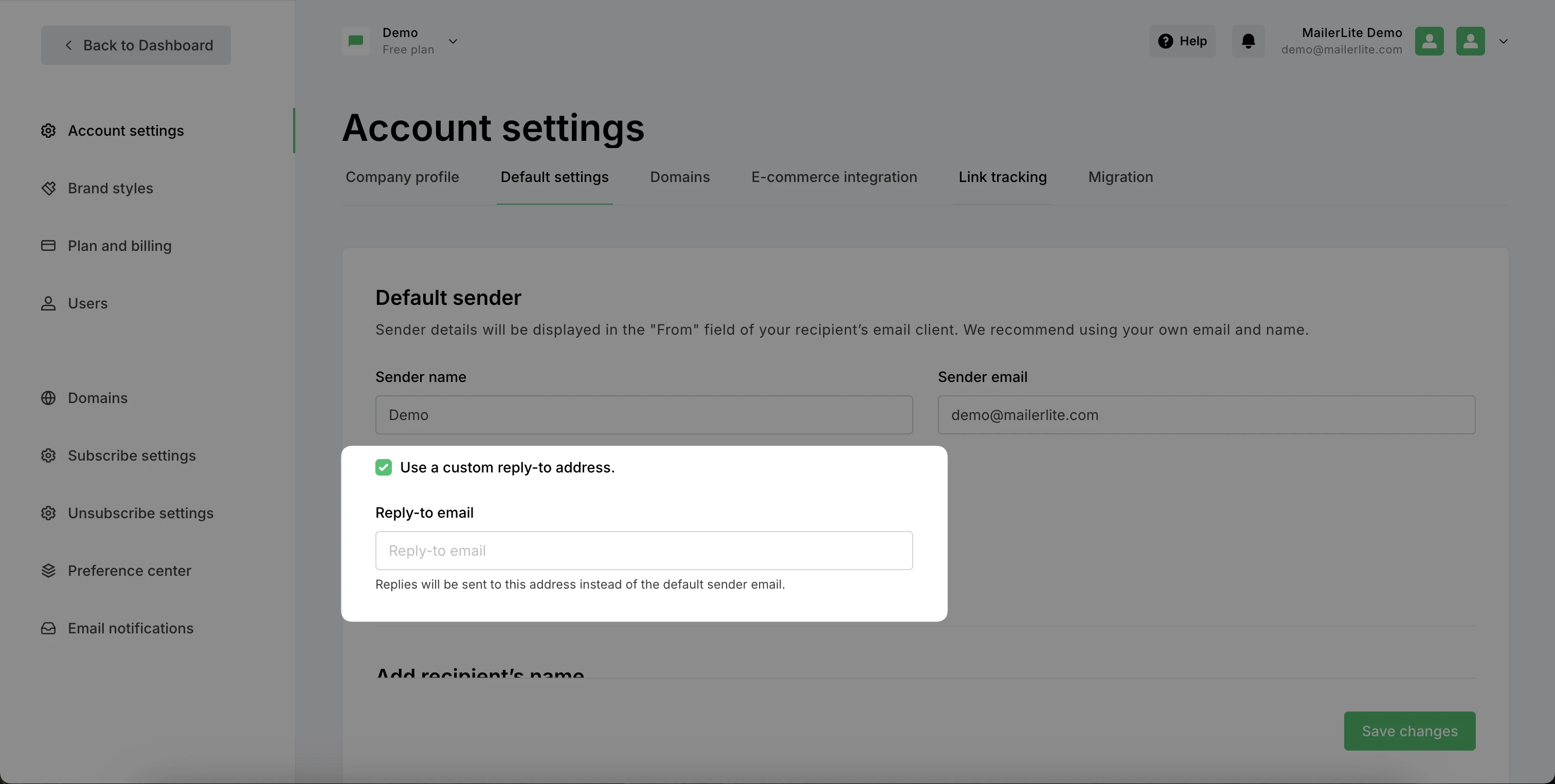This screenshot has width=1555, height=784.
Task: Switch to the Company profile tab
Action: (402, 177)
